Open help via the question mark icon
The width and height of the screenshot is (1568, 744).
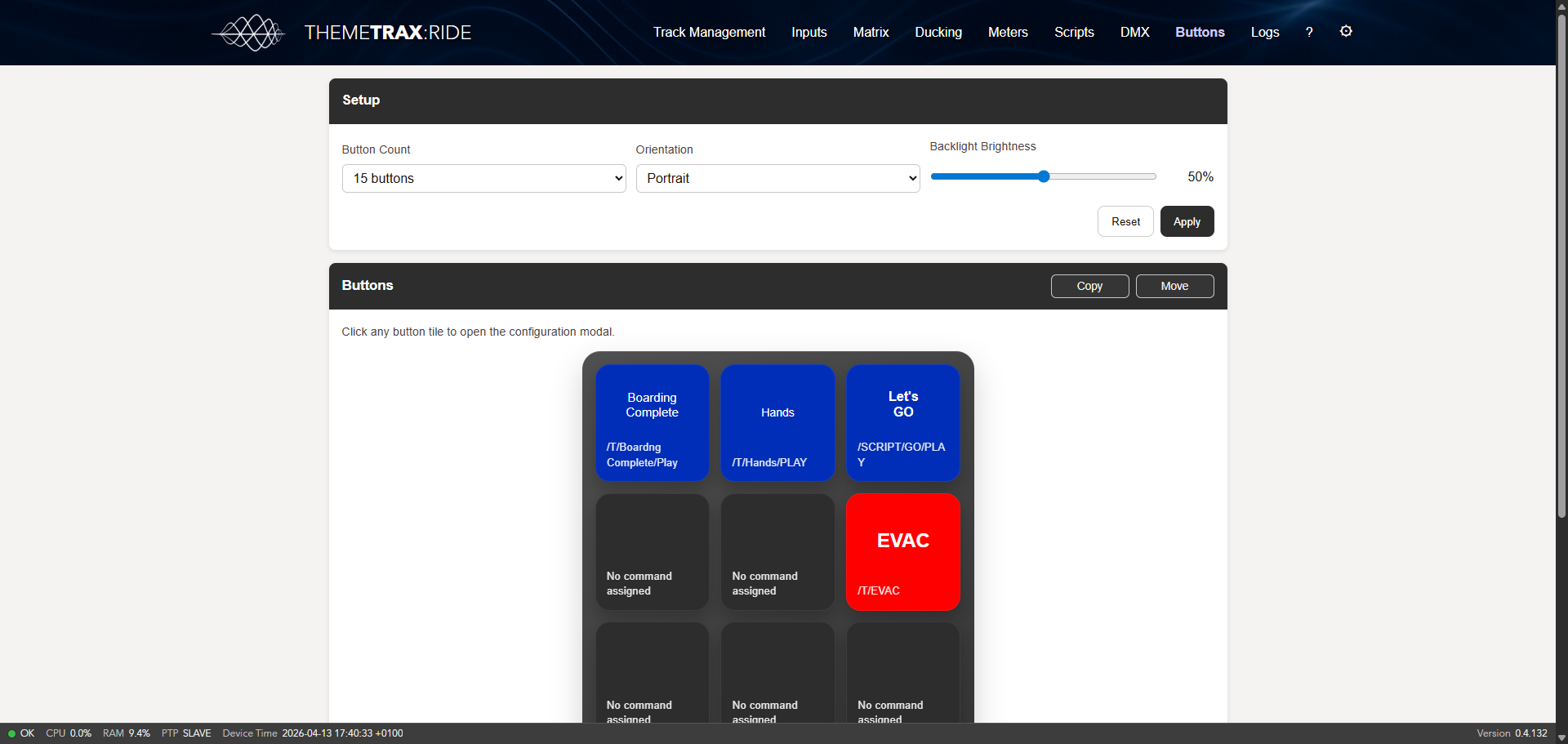point(1309,33)
